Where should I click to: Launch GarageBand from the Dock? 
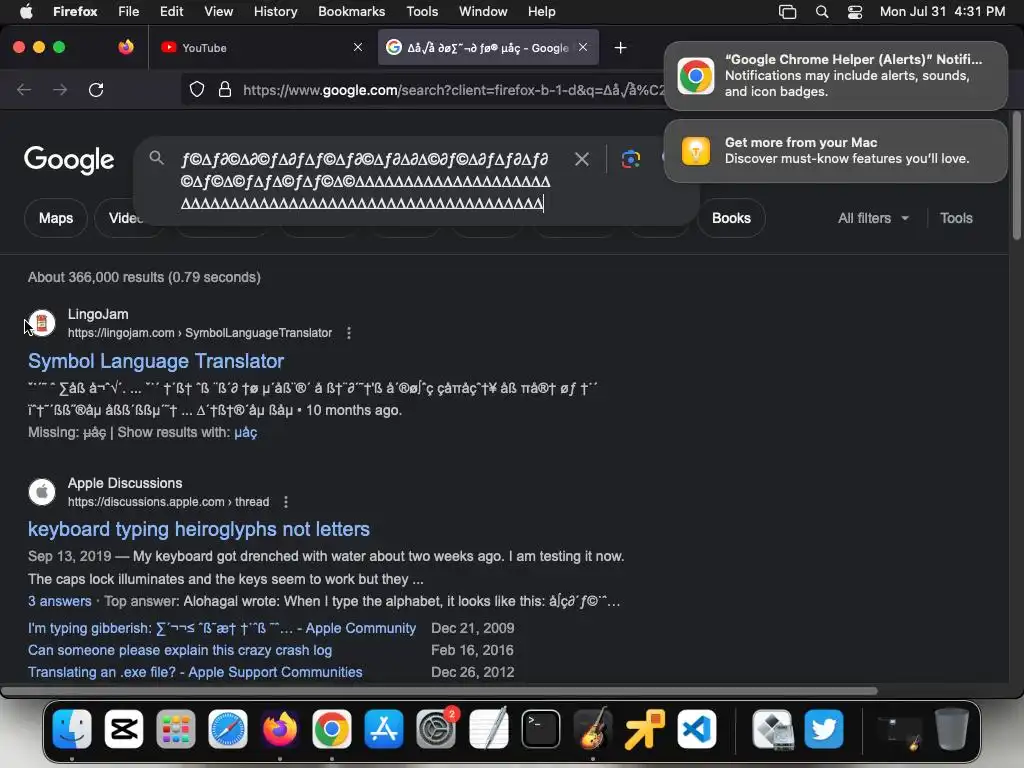592,729
